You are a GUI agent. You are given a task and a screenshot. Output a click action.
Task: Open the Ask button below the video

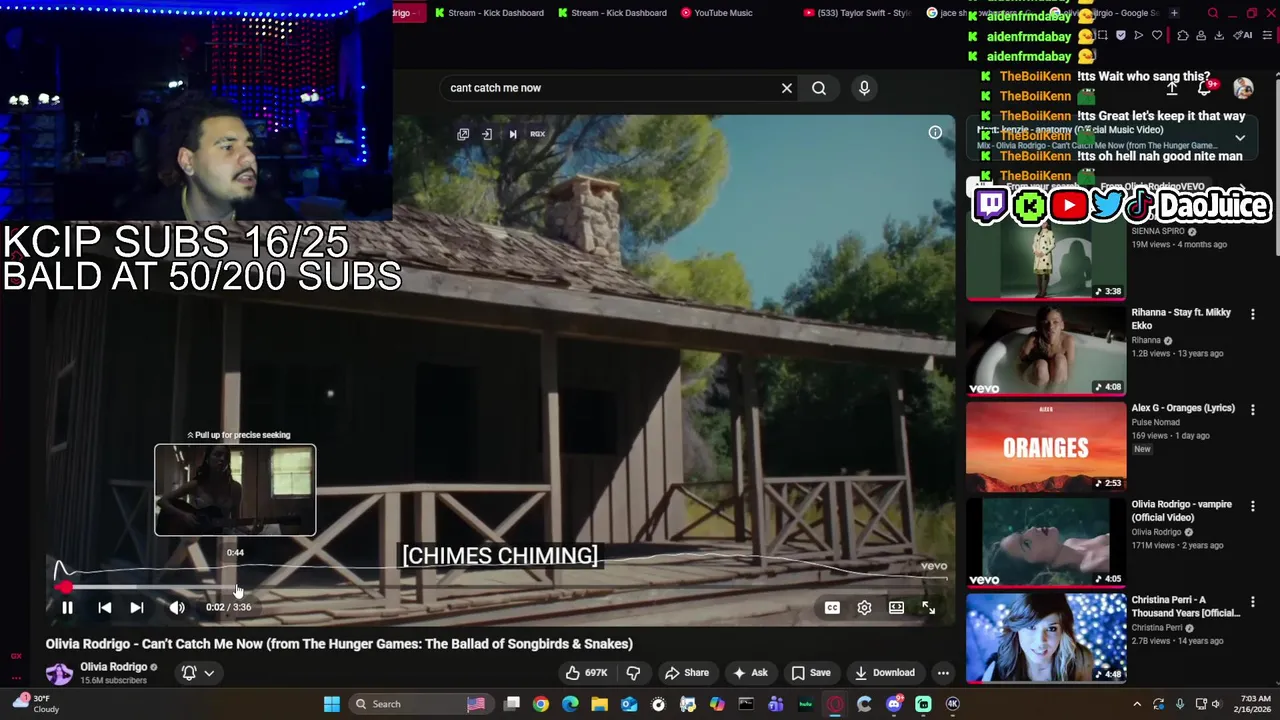pyautogui.click(x=749, y=673)
